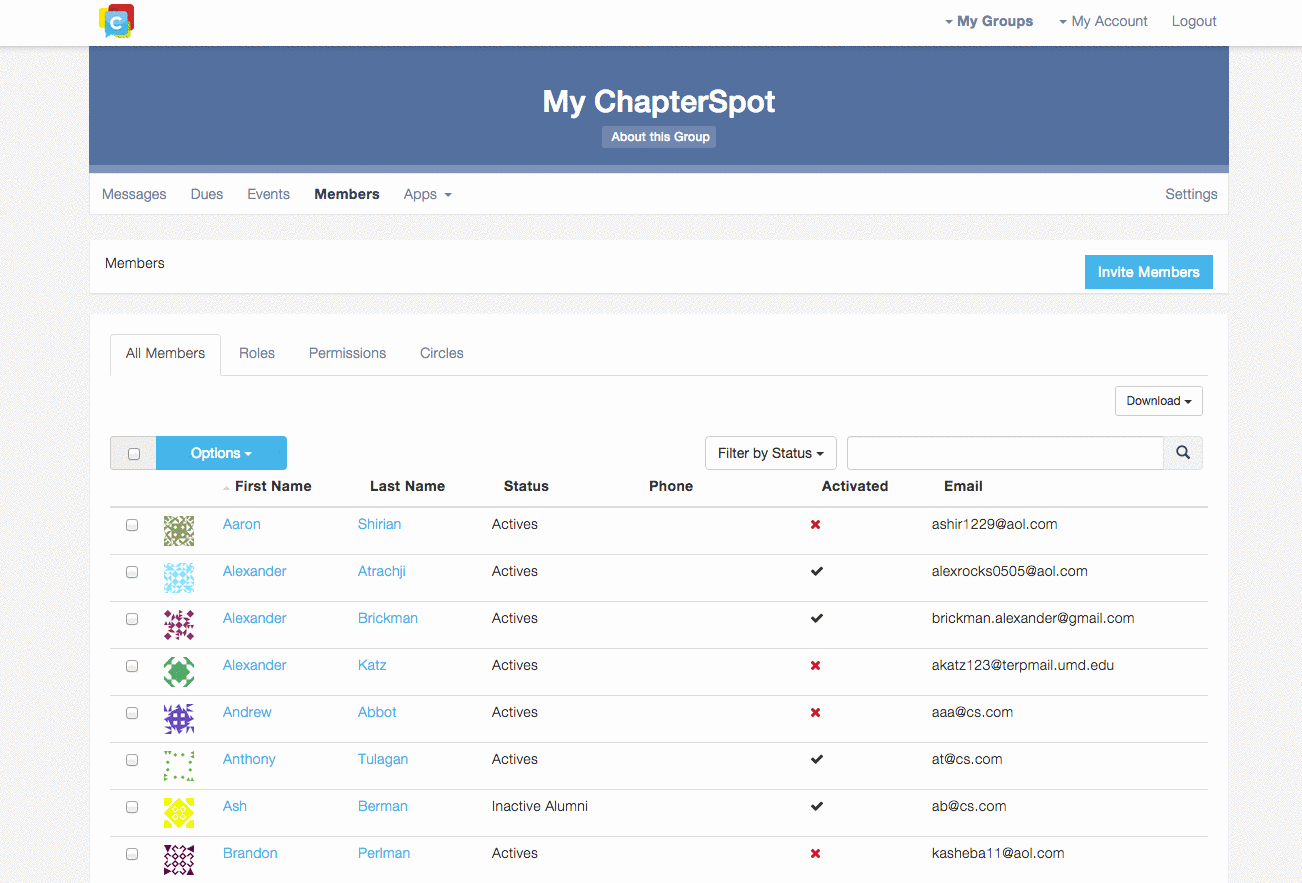The height and width of the screenshot is (883, 1302).
Task: Open Alexander Brickman's avatar image
Action: 179,625
